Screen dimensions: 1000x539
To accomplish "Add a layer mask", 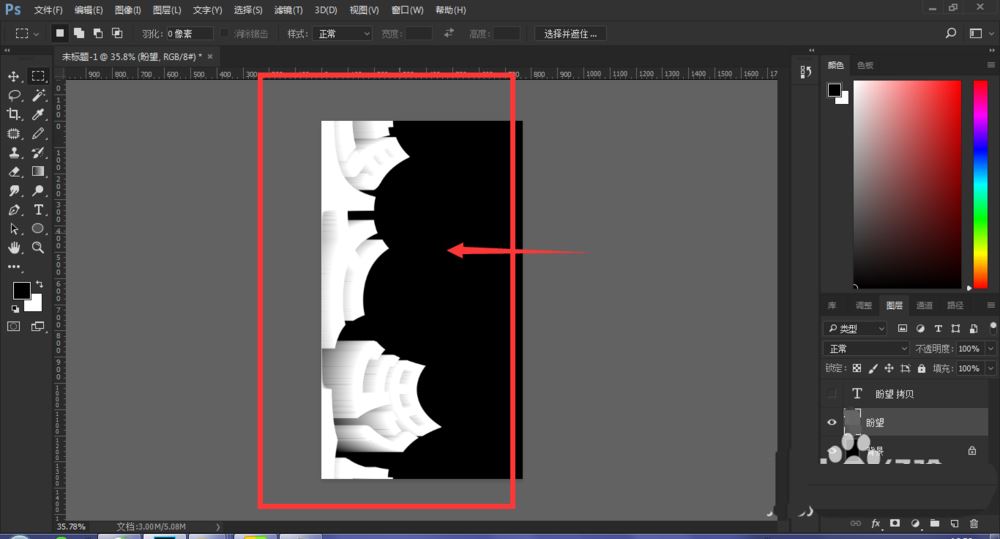I will tap(895, 523).
